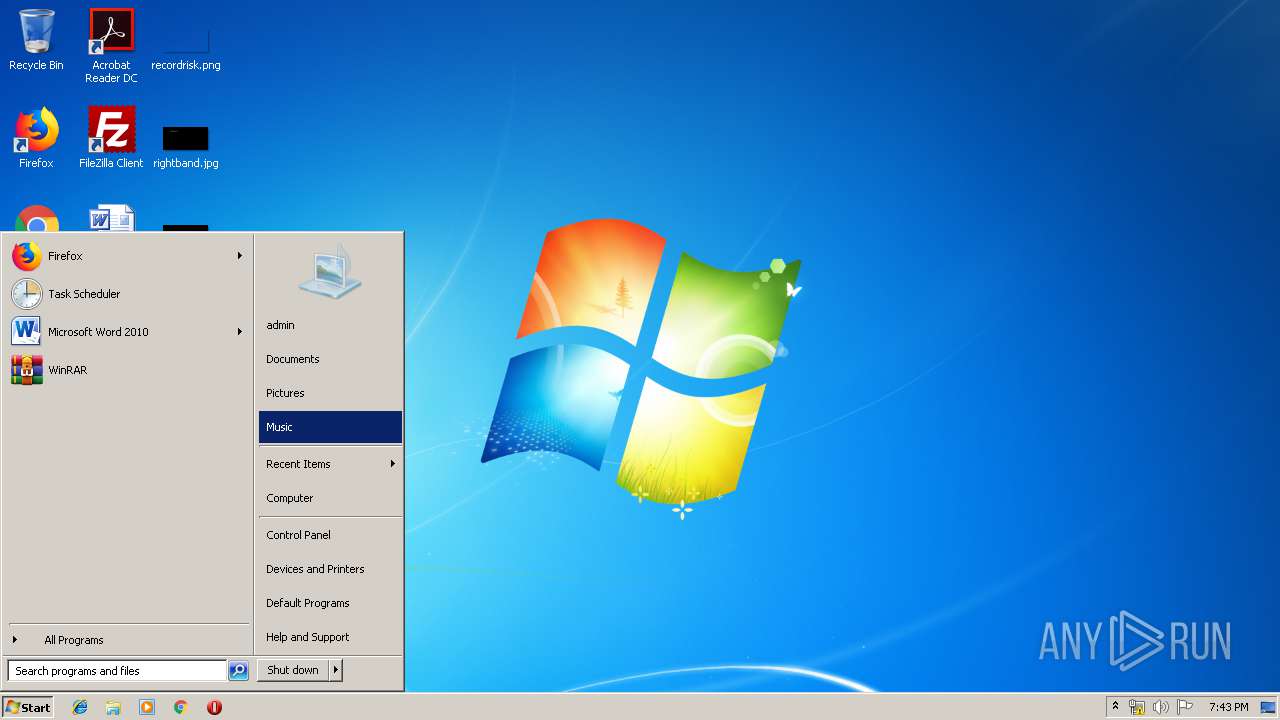Select the Firefox desktop shortcut

pos(36,138)
